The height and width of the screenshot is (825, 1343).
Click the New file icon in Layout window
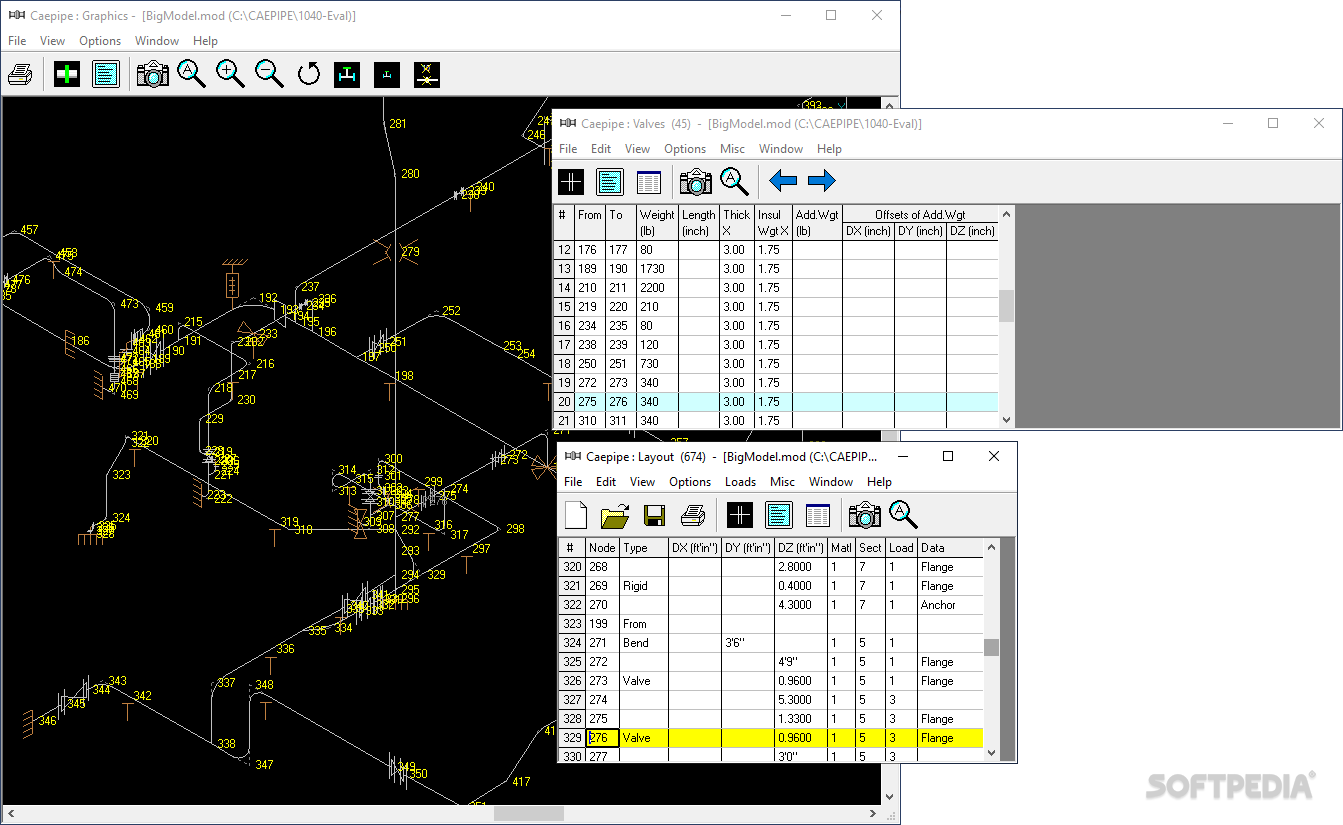pos(576,515)
